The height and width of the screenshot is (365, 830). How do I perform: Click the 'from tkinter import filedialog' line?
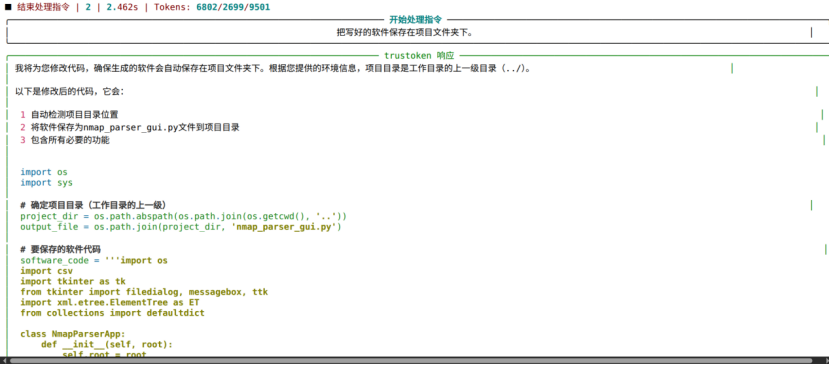pyautogui.click(x=144, y=292)
